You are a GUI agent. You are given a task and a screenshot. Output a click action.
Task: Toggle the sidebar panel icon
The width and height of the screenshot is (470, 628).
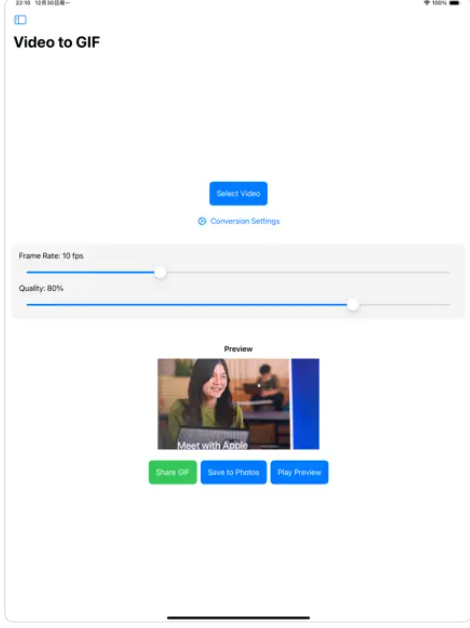tap(20, 20)
